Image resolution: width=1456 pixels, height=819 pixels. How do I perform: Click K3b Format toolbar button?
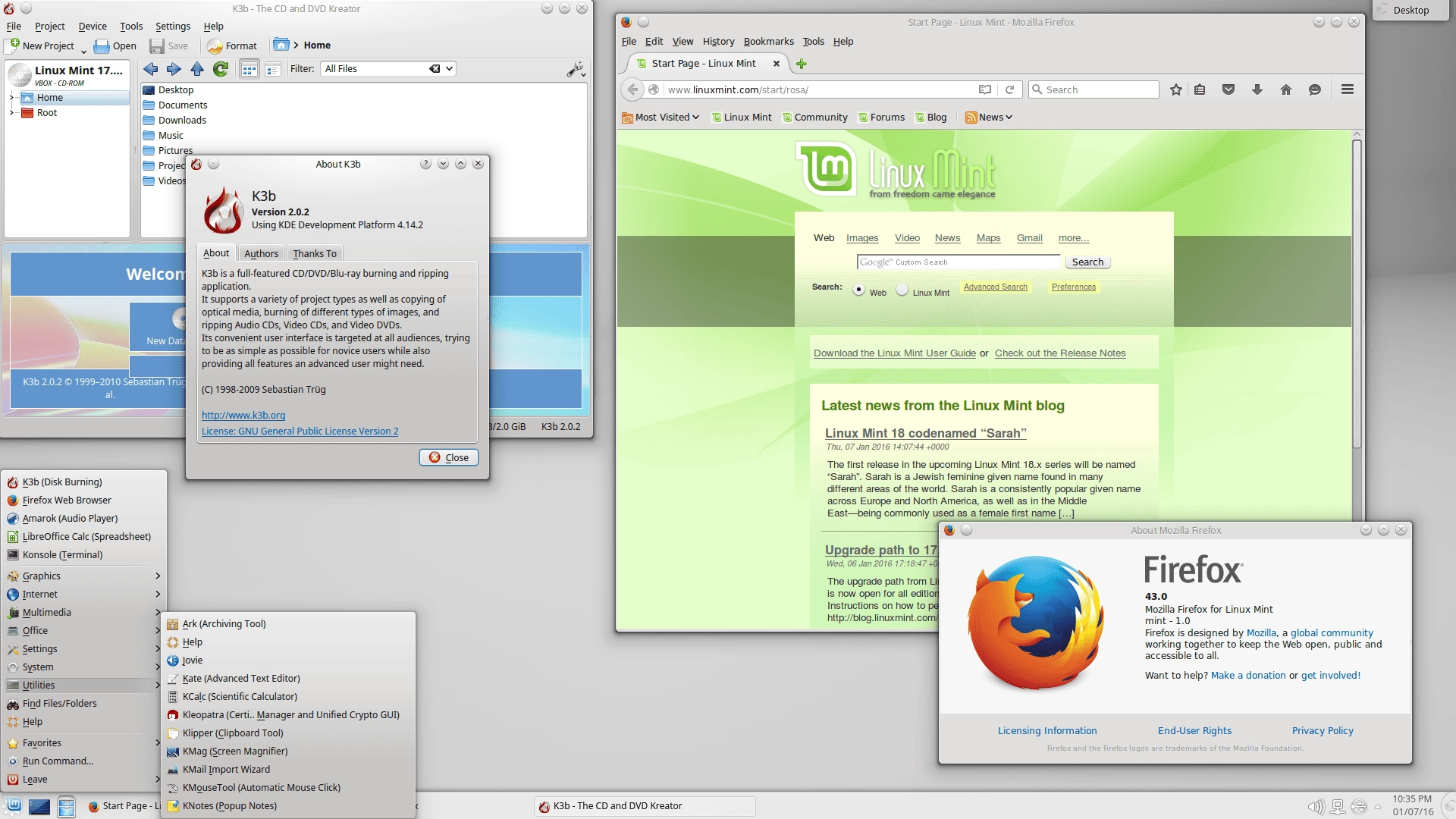[232, 45]
